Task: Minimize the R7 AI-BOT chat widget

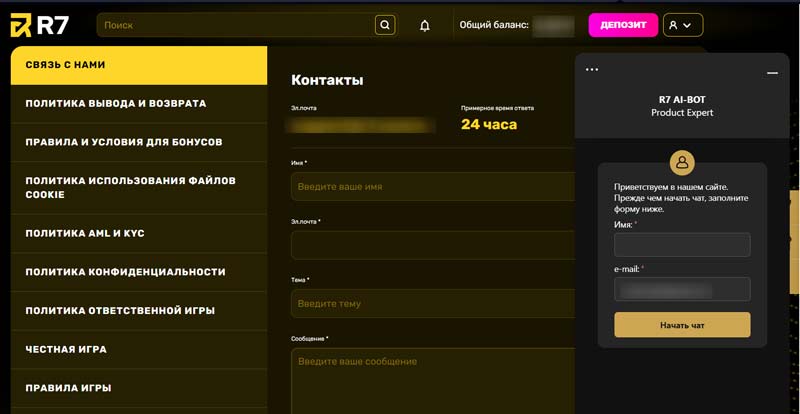Action: point(772,73)
